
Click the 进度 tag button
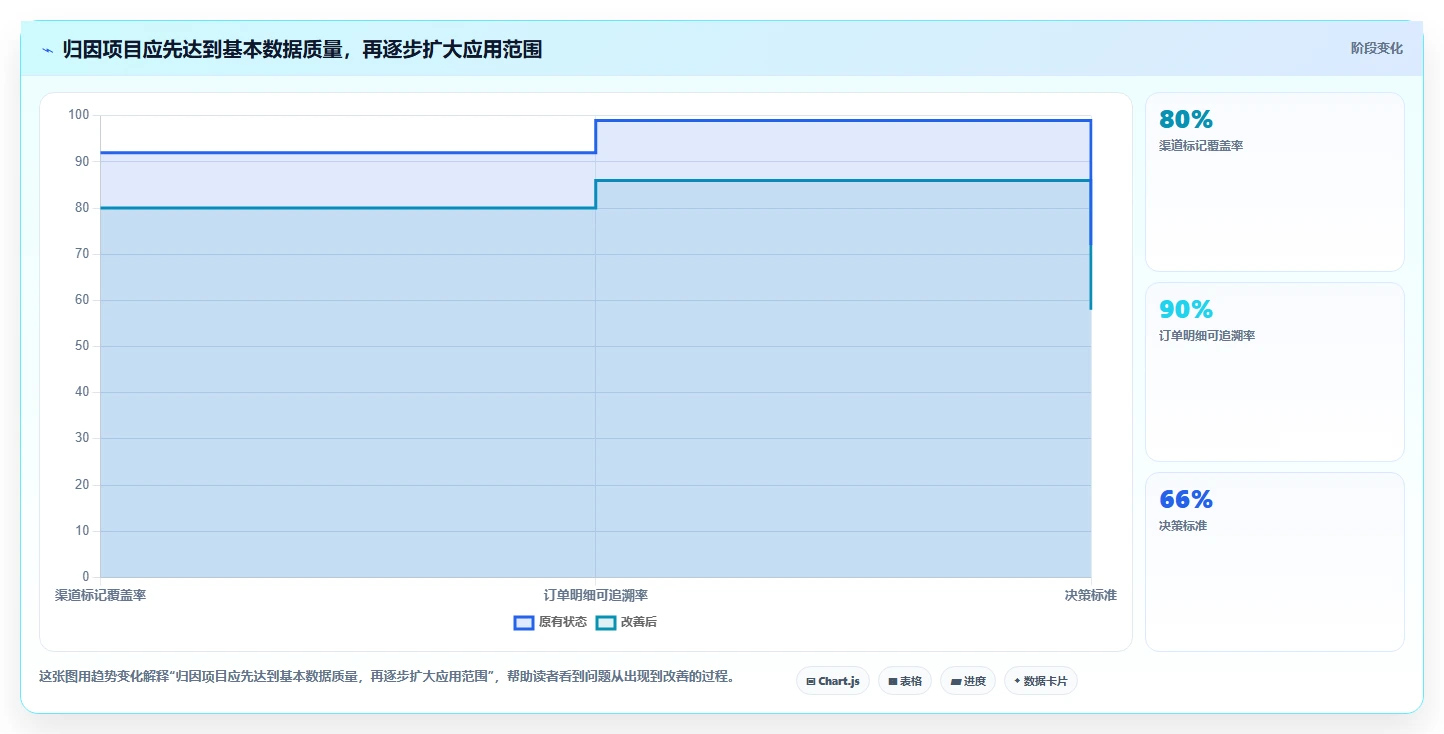[x=968, y=681]
